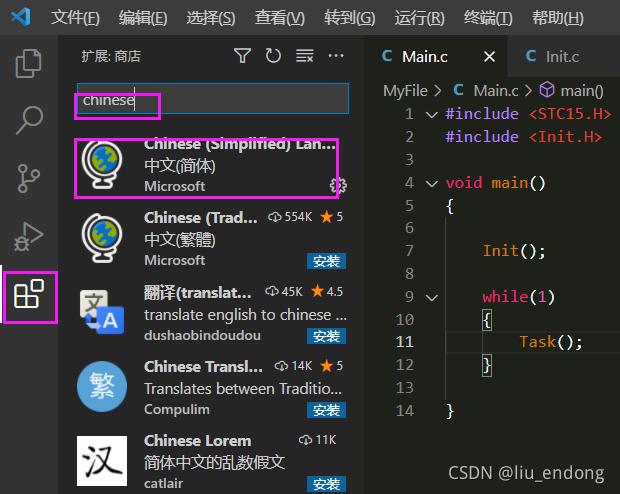
Task: Click the catlair publisher name
Action: coord(163,483)
